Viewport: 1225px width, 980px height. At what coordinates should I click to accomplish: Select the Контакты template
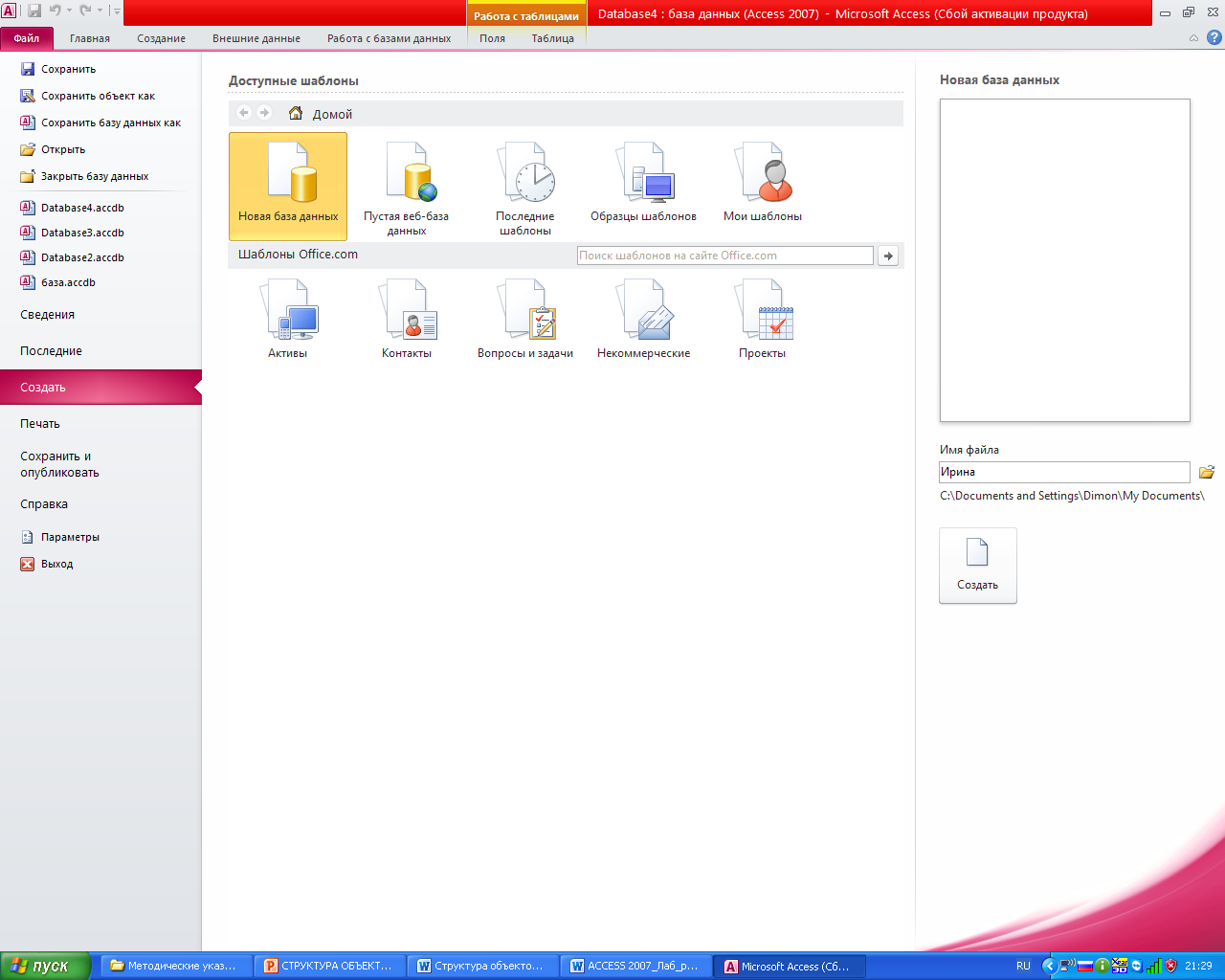point(407,319)
